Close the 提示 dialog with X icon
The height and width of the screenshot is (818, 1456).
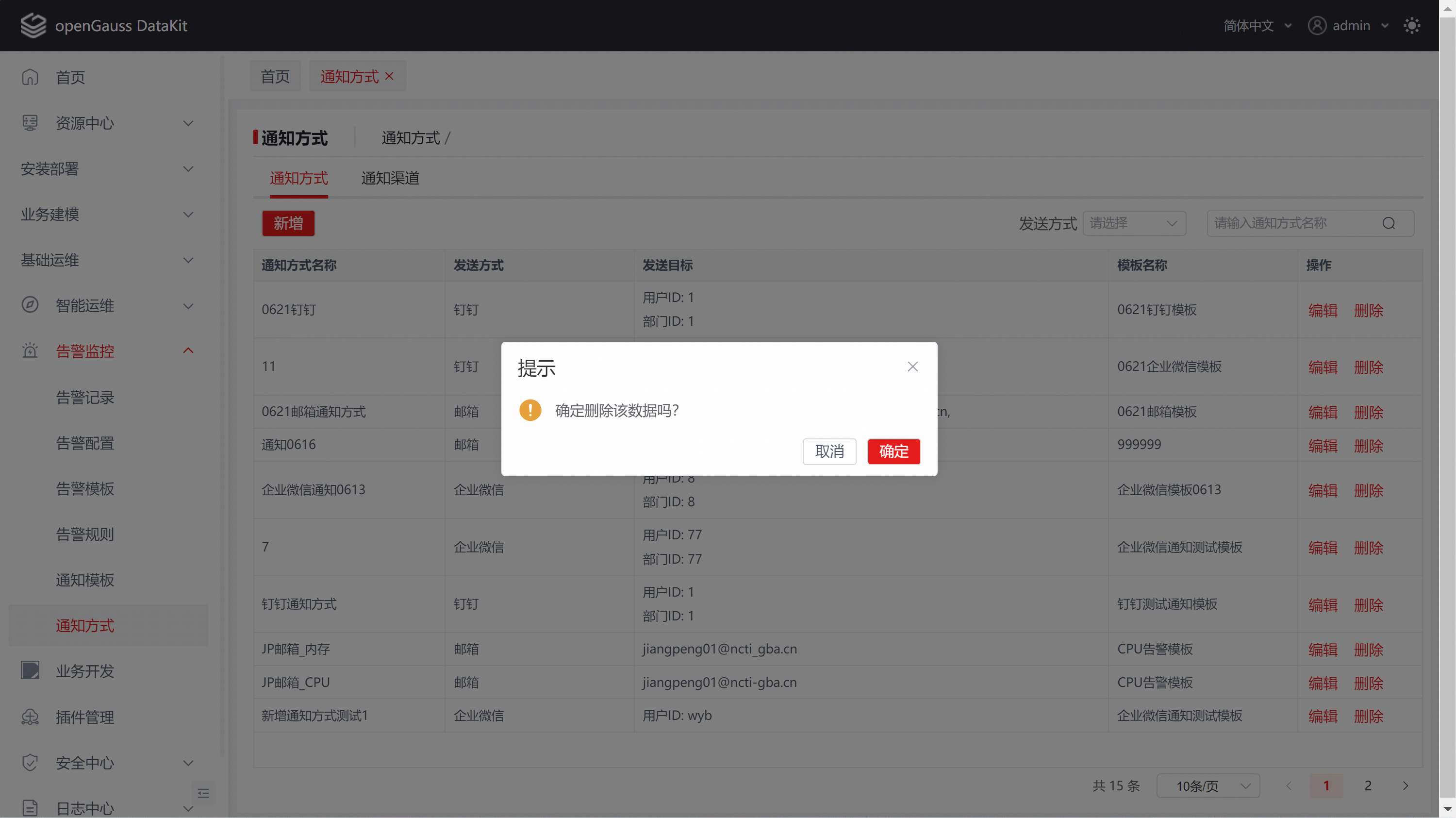[x=912, y=367]
